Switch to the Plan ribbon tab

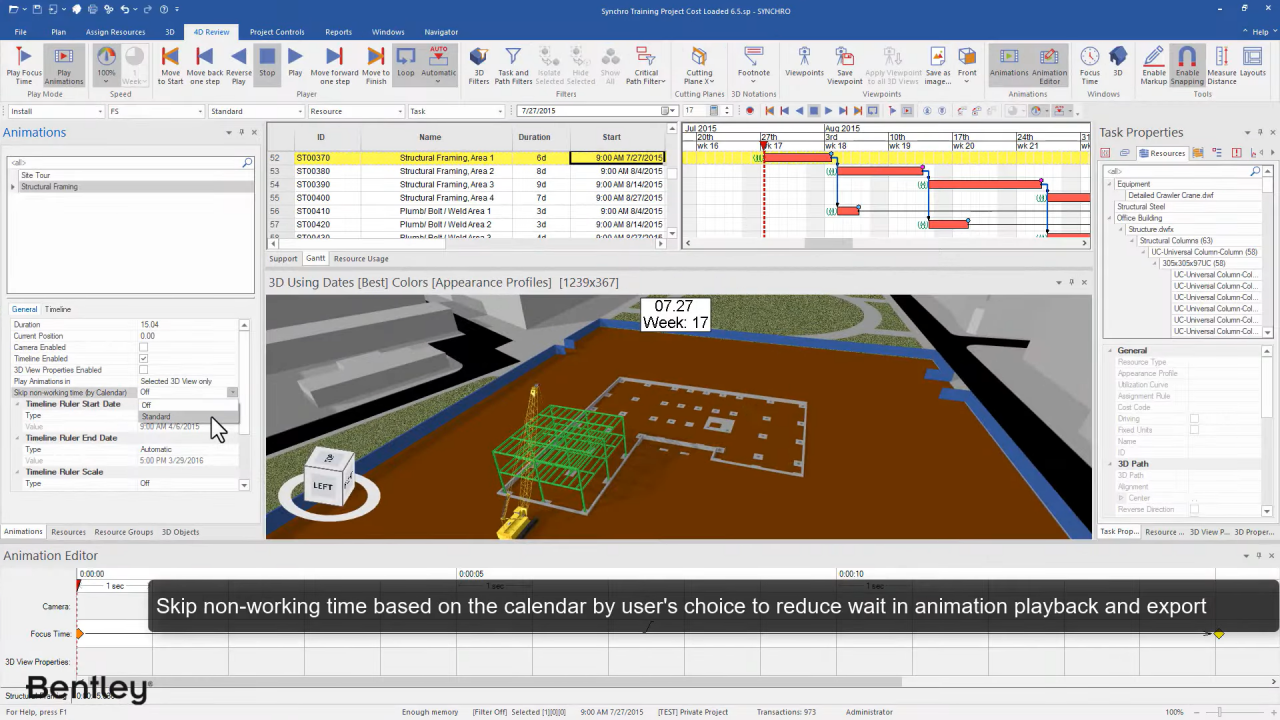(58, 32)
